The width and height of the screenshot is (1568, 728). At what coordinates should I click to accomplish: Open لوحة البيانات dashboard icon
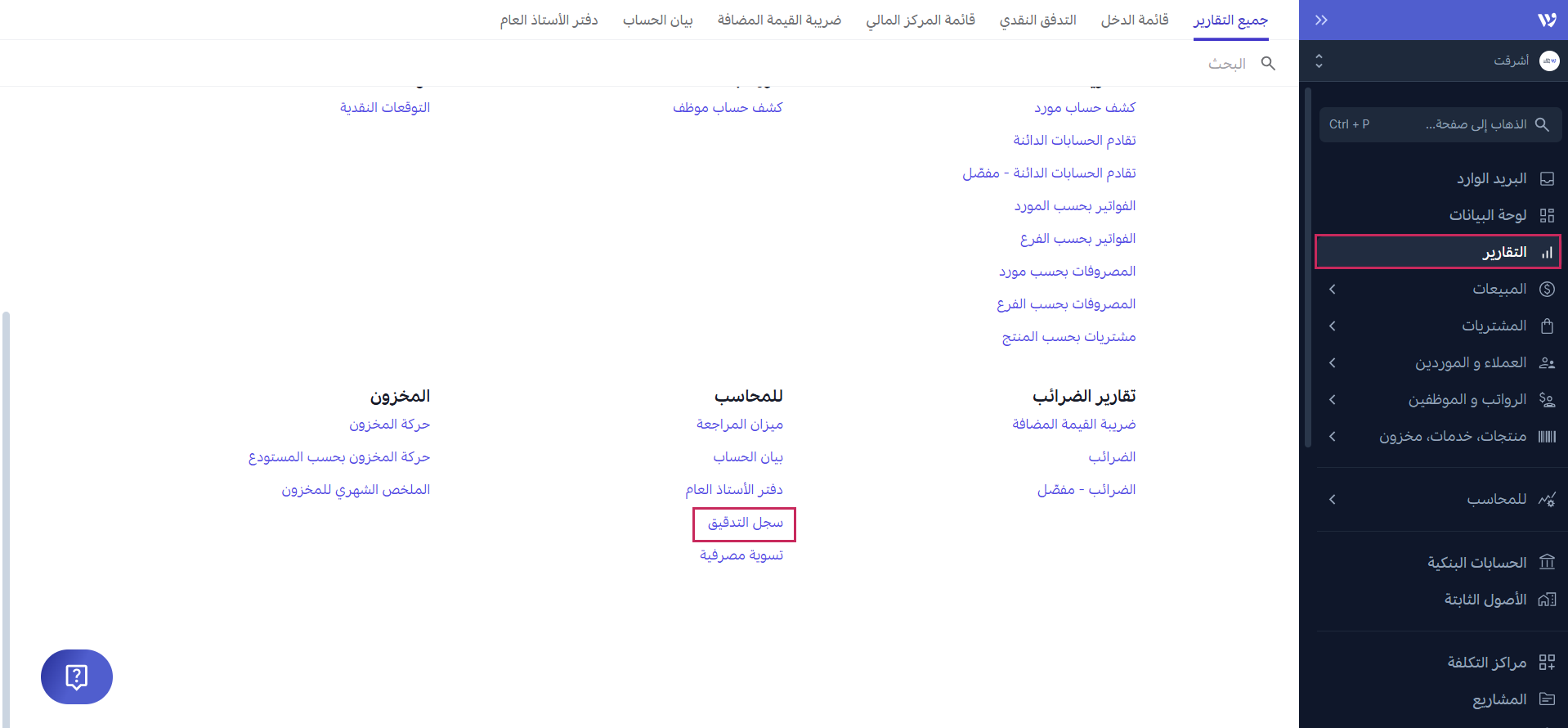[1547, 216]
